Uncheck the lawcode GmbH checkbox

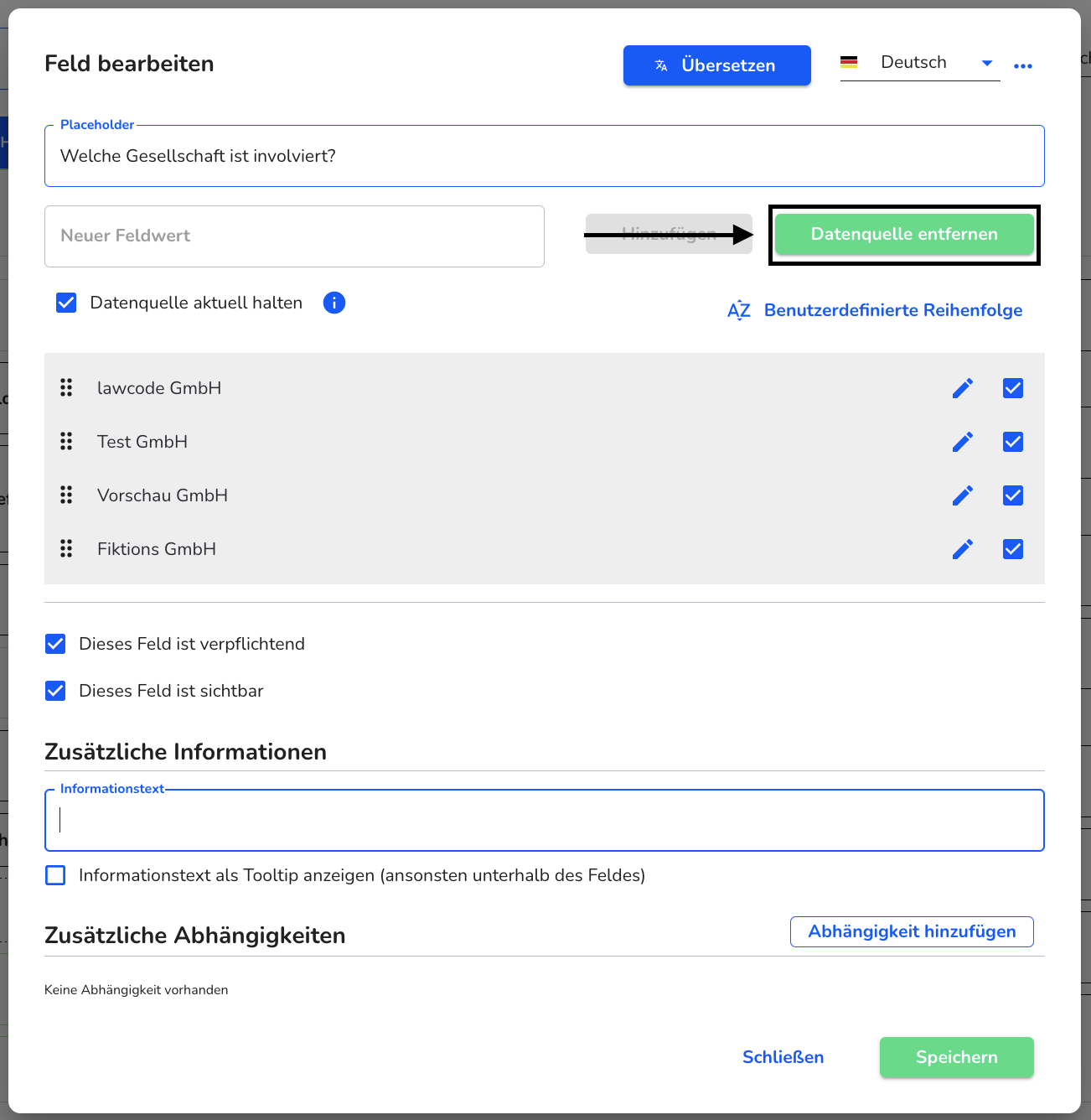[1013, 388]
